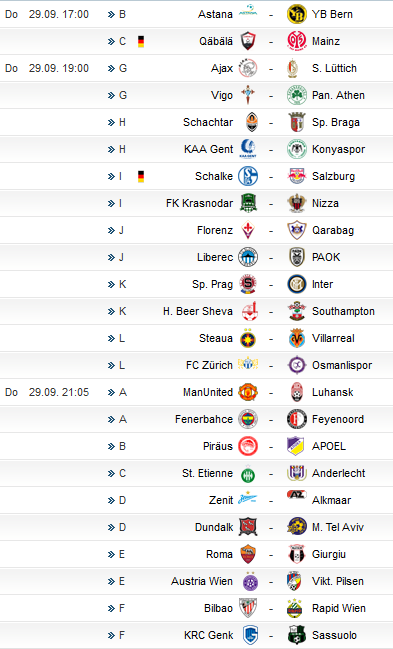Open group B link for Astana match
This screenshot has width=393, height=649.
117,14
